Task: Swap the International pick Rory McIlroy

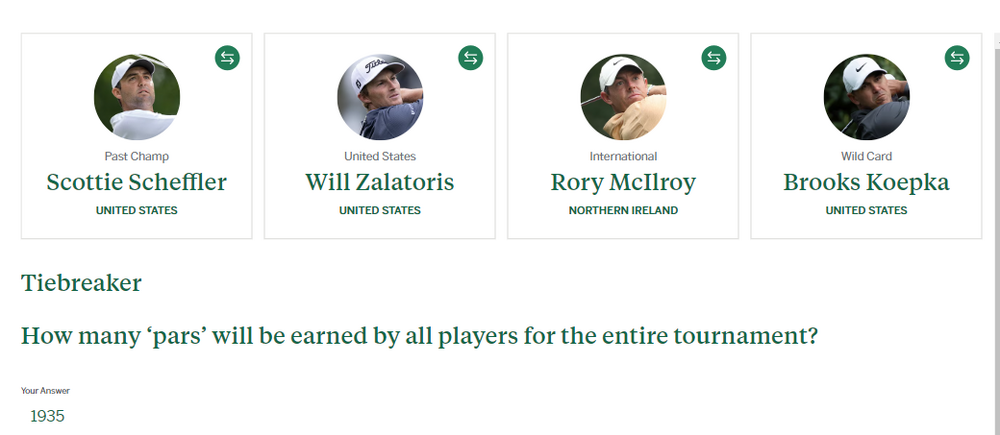Action: 714,58
